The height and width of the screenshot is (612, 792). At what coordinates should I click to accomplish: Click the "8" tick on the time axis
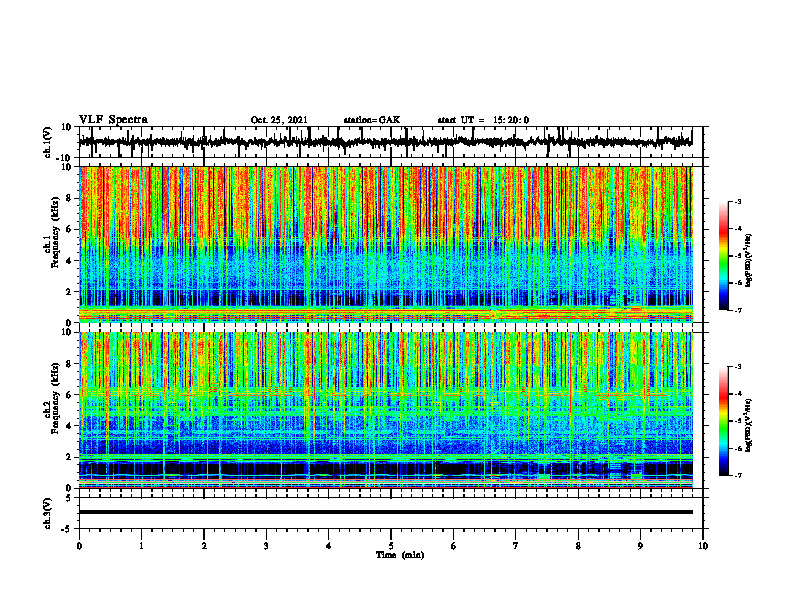coord(578,546)
